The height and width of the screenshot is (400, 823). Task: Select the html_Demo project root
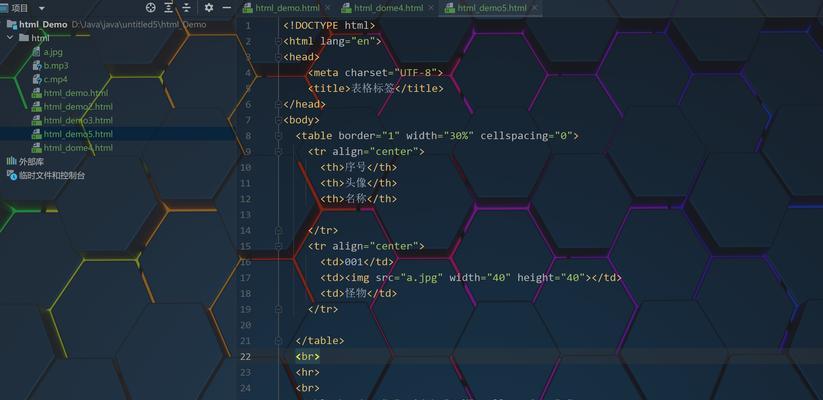[43, 24]
